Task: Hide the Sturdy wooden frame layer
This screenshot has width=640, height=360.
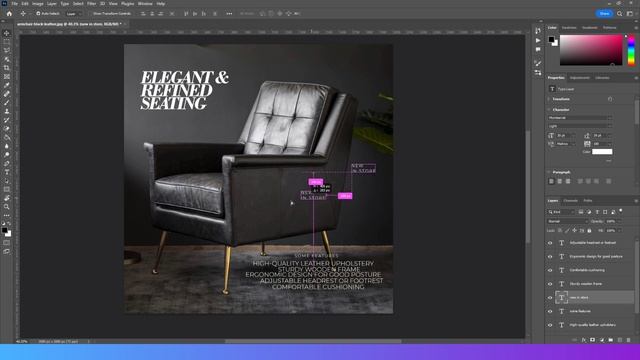Action: pyautogui.click(x=550, y=284)
